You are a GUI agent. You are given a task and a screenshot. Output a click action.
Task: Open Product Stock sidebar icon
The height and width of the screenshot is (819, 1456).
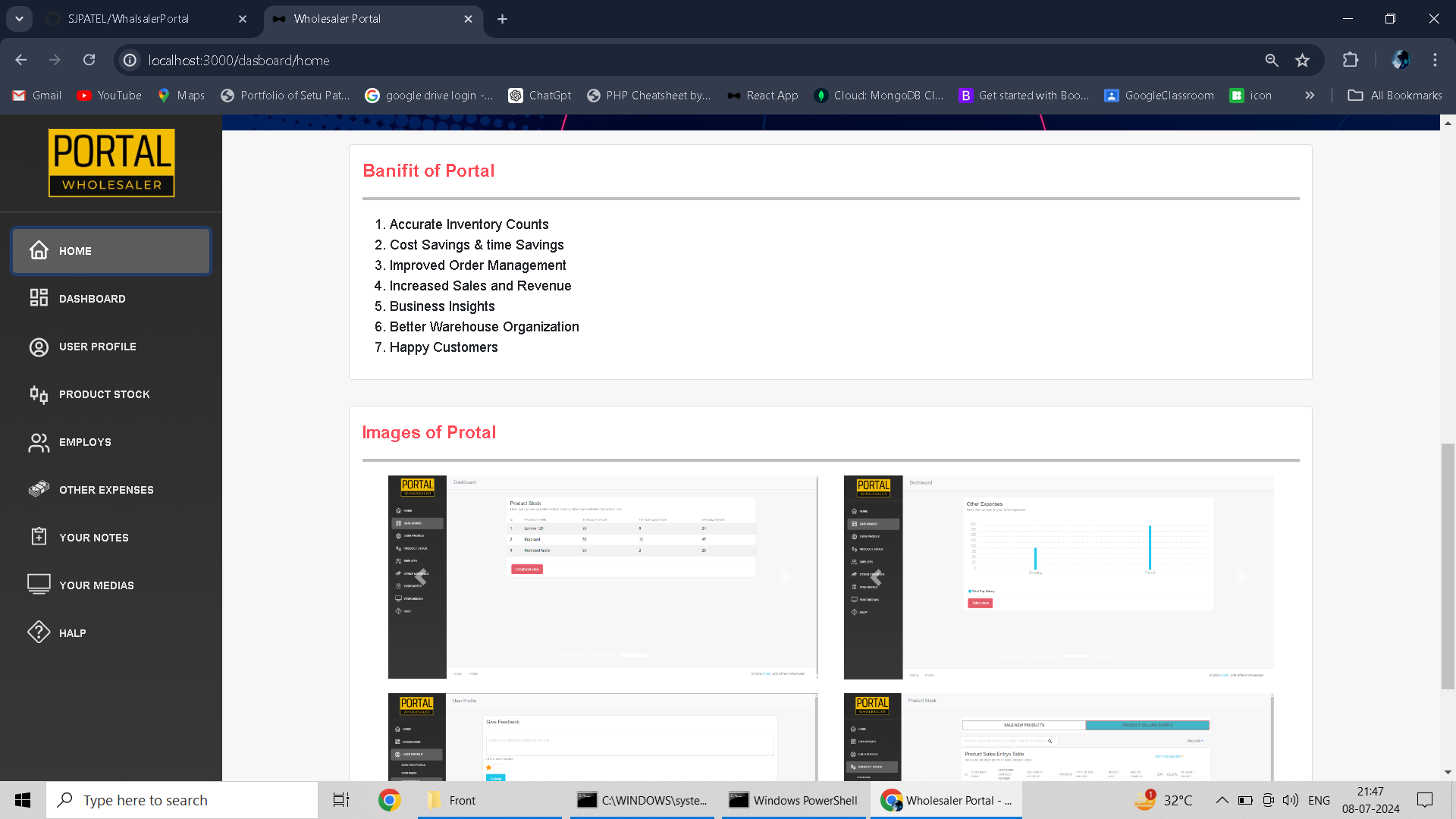(39, 394)
